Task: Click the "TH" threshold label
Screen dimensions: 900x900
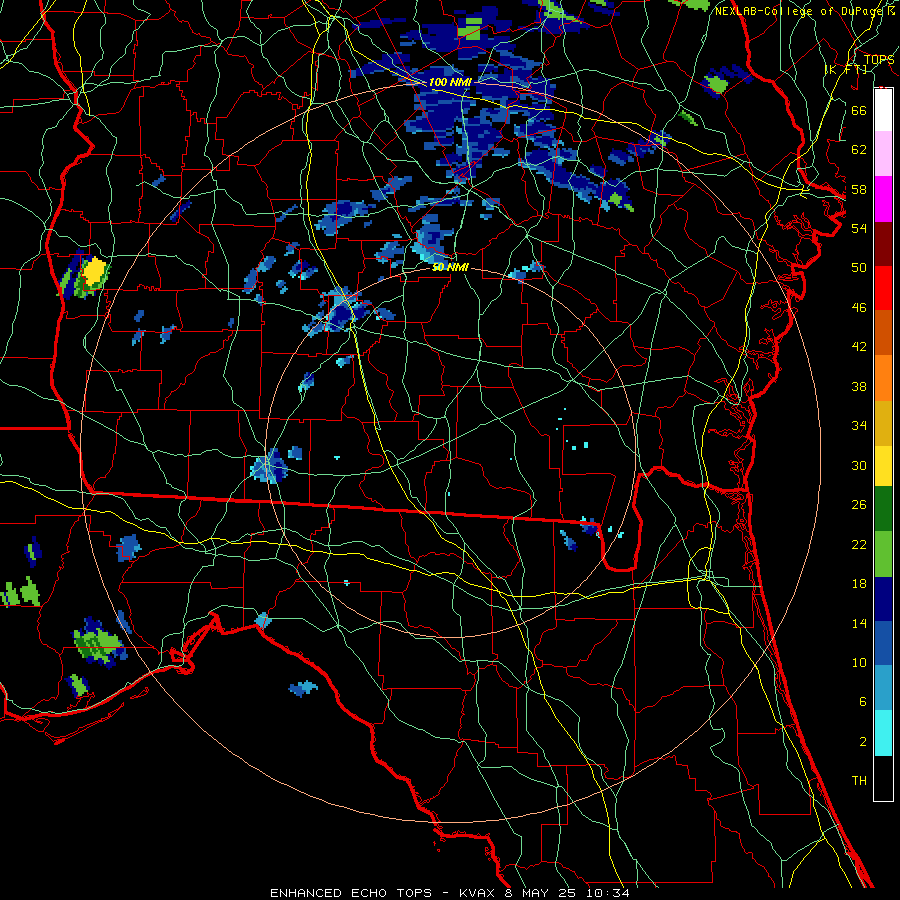Action: click(x=859, y=781)
